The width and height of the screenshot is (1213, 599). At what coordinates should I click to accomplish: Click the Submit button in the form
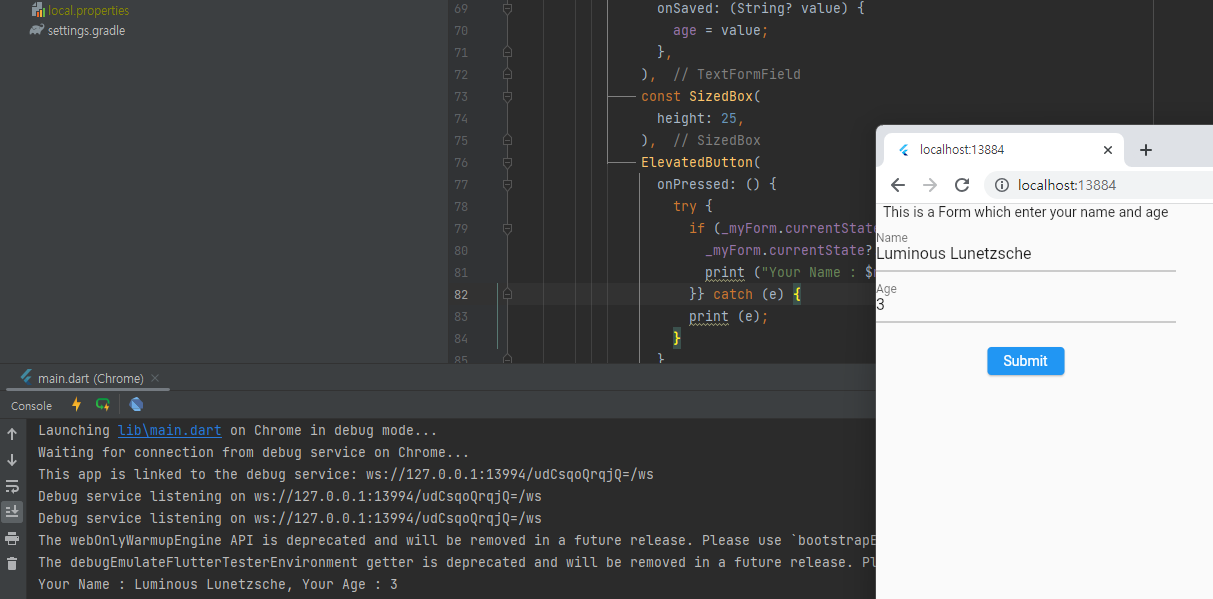[x=1026, y=361]
